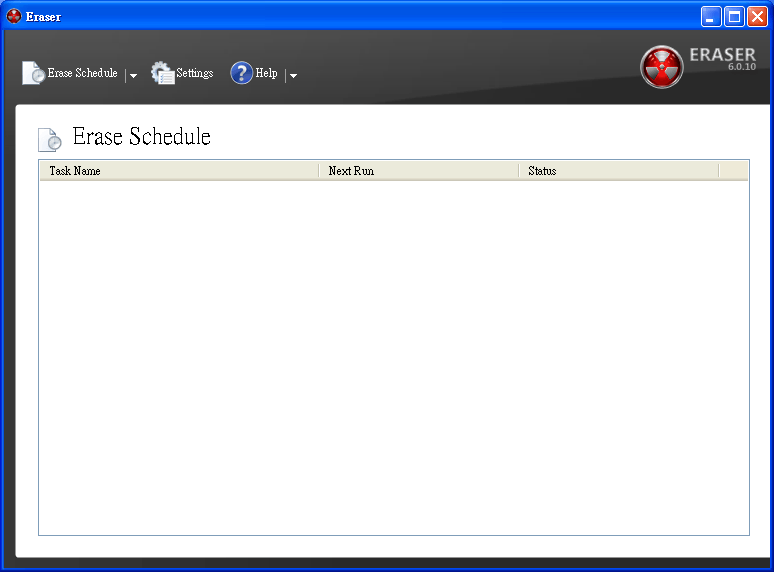Open the Help dropdown arrow
The width and height of the screenshot is (774, 572).
(293, 75)
